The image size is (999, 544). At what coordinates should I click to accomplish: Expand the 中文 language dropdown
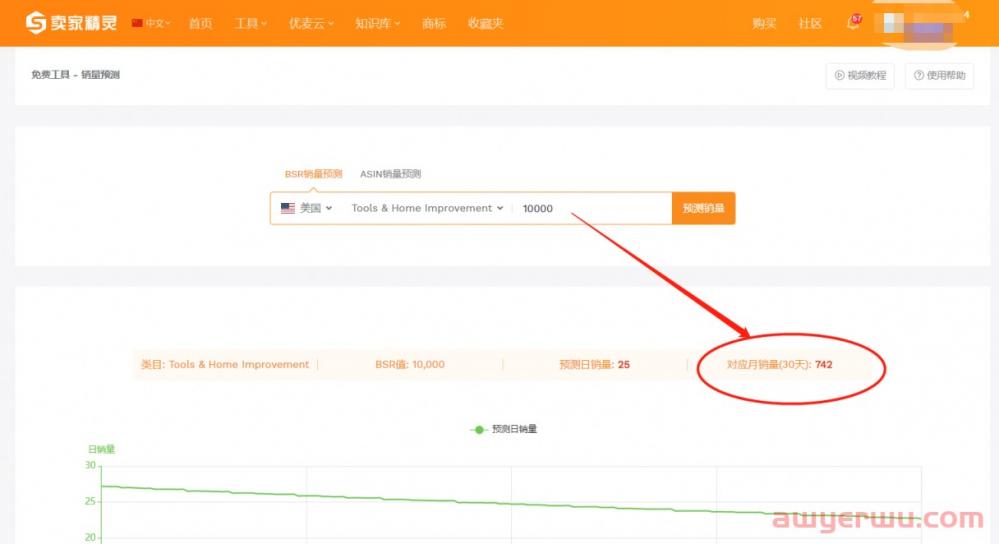pos(158,23)
